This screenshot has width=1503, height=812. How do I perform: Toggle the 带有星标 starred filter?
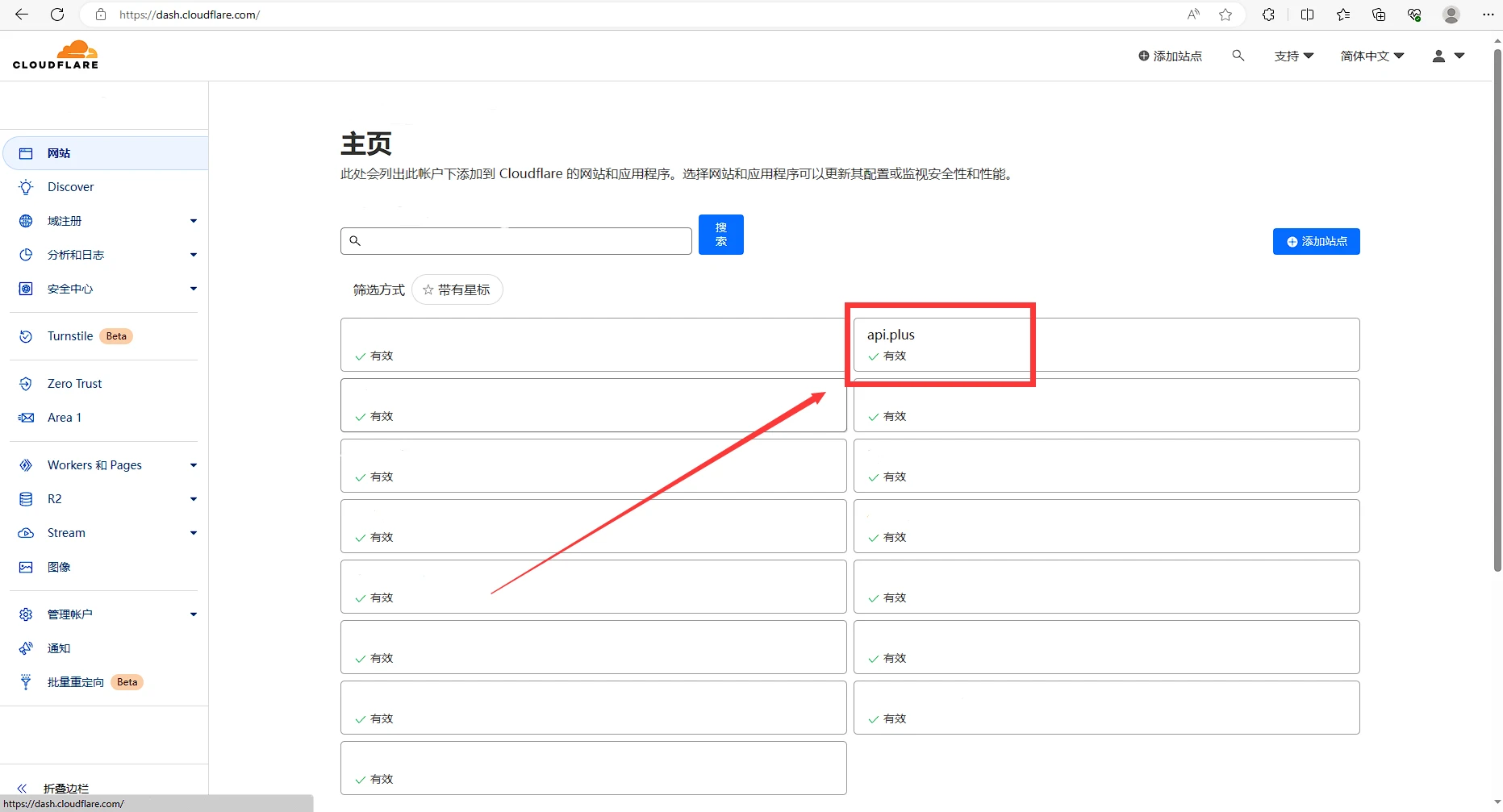coord(457,289)
